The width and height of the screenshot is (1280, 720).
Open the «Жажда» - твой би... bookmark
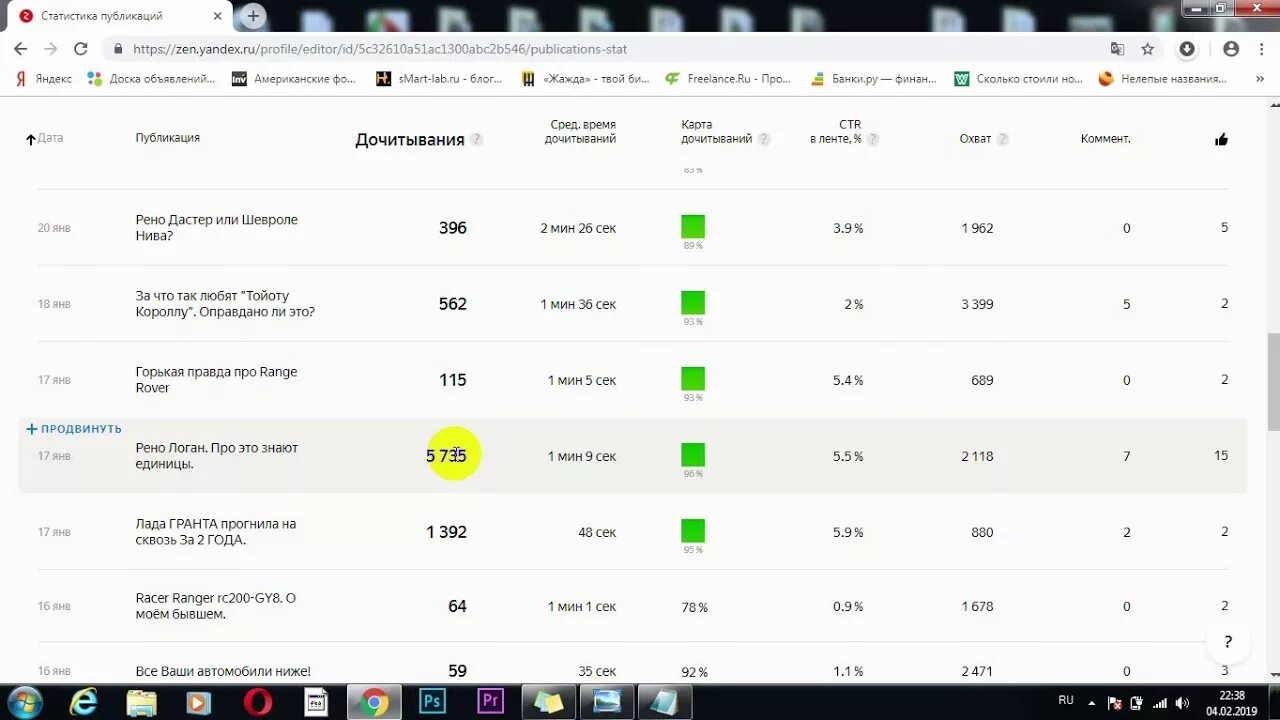point(585,79)
